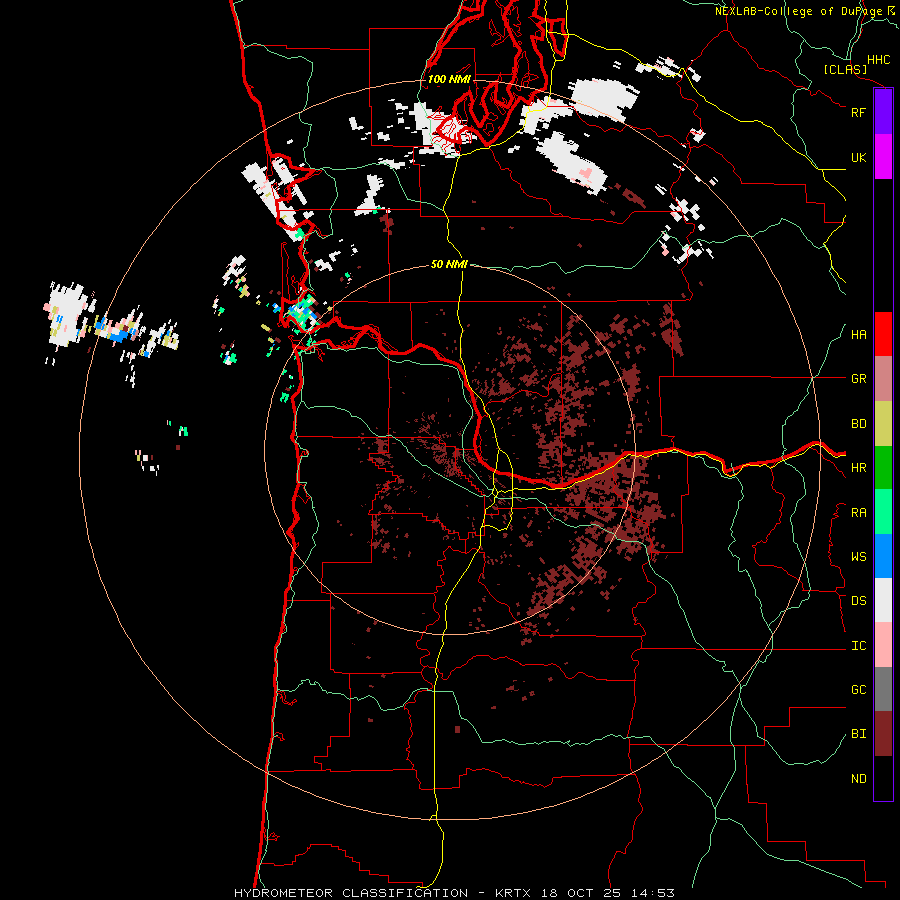
Task: Click the BI brown legend swatch
Action: point(883,734)
